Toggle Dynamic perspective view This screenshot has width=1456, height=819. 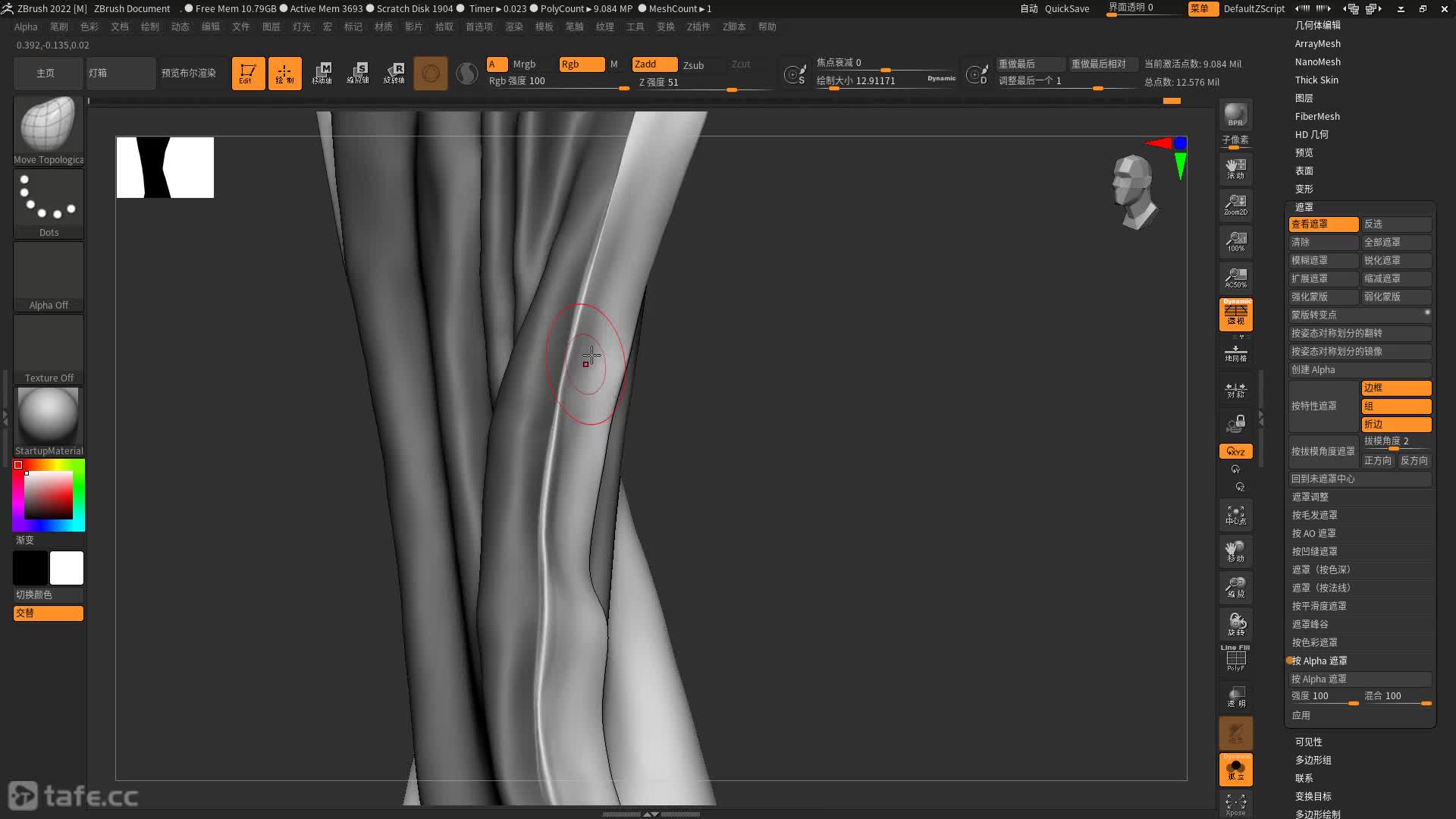click(1235, 314)
